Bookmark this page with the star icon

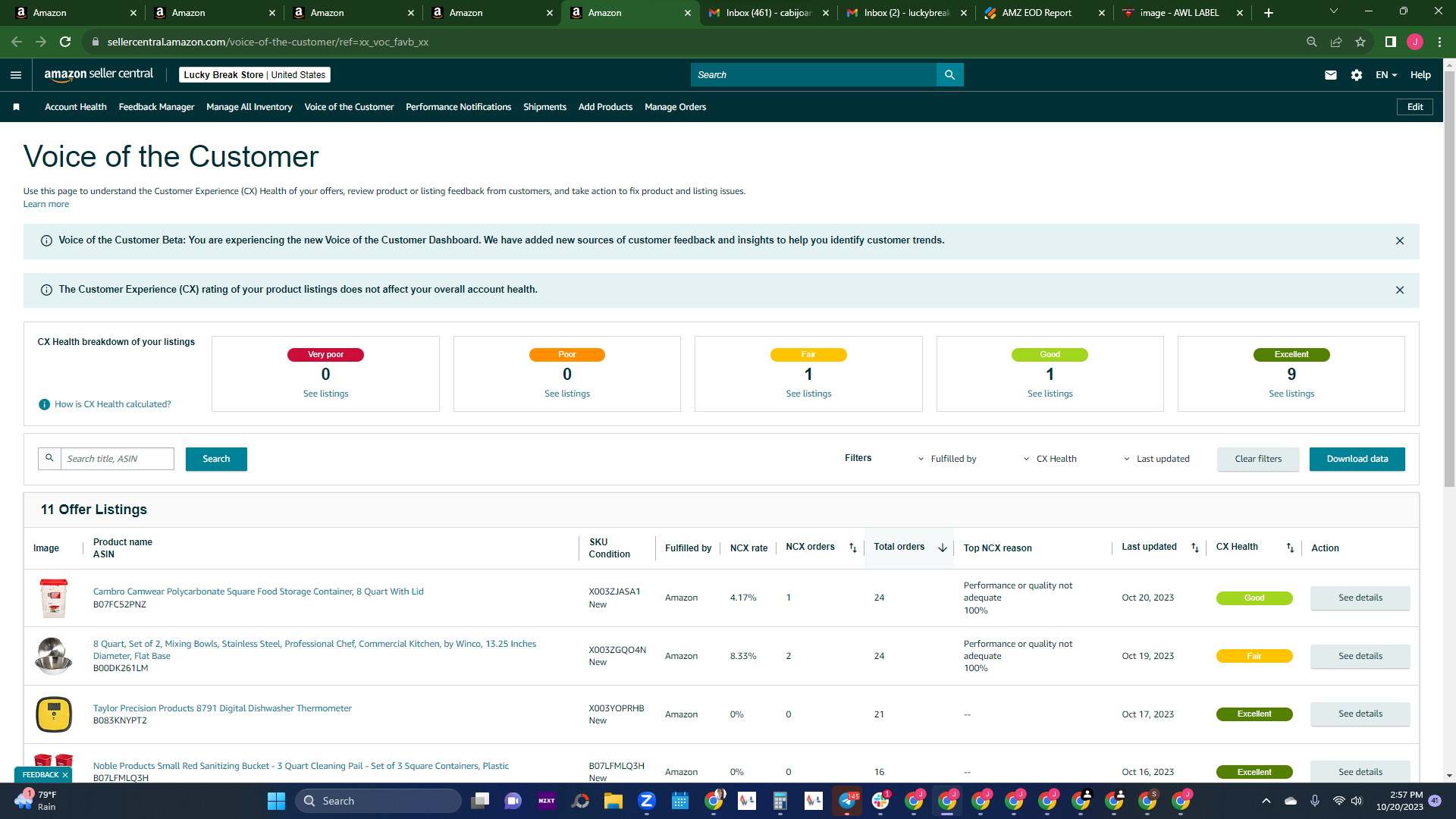pyautogui.click(x=1360, y=42)
